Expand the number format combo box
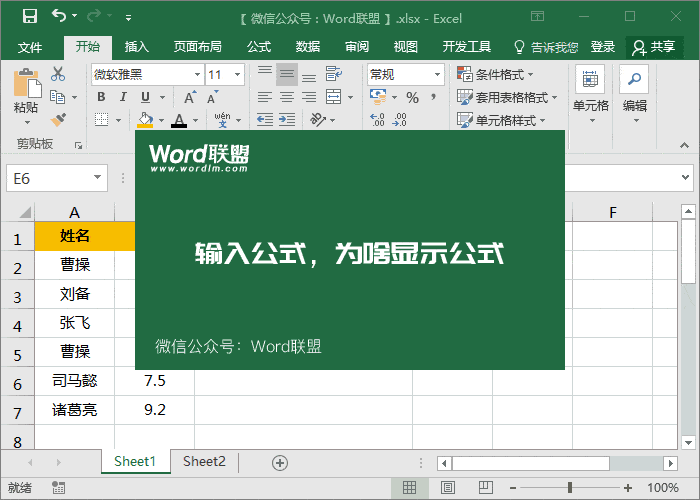700x500 pixels. 438,74
